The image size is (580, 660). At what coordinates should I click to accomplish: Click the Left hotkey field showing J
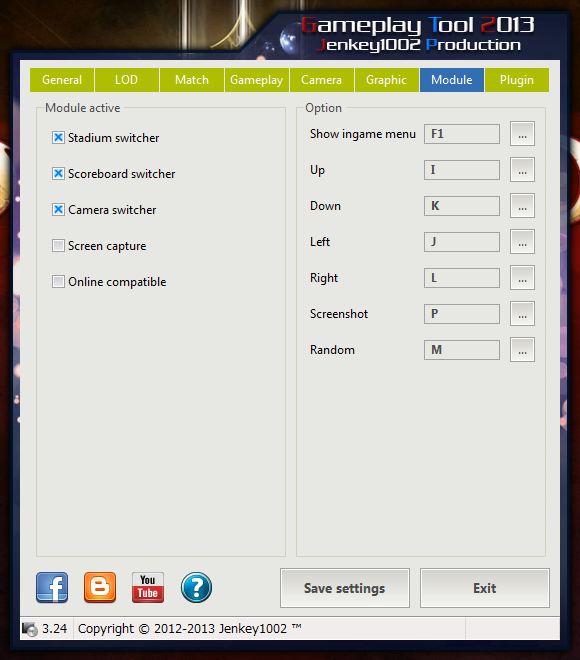462,242
